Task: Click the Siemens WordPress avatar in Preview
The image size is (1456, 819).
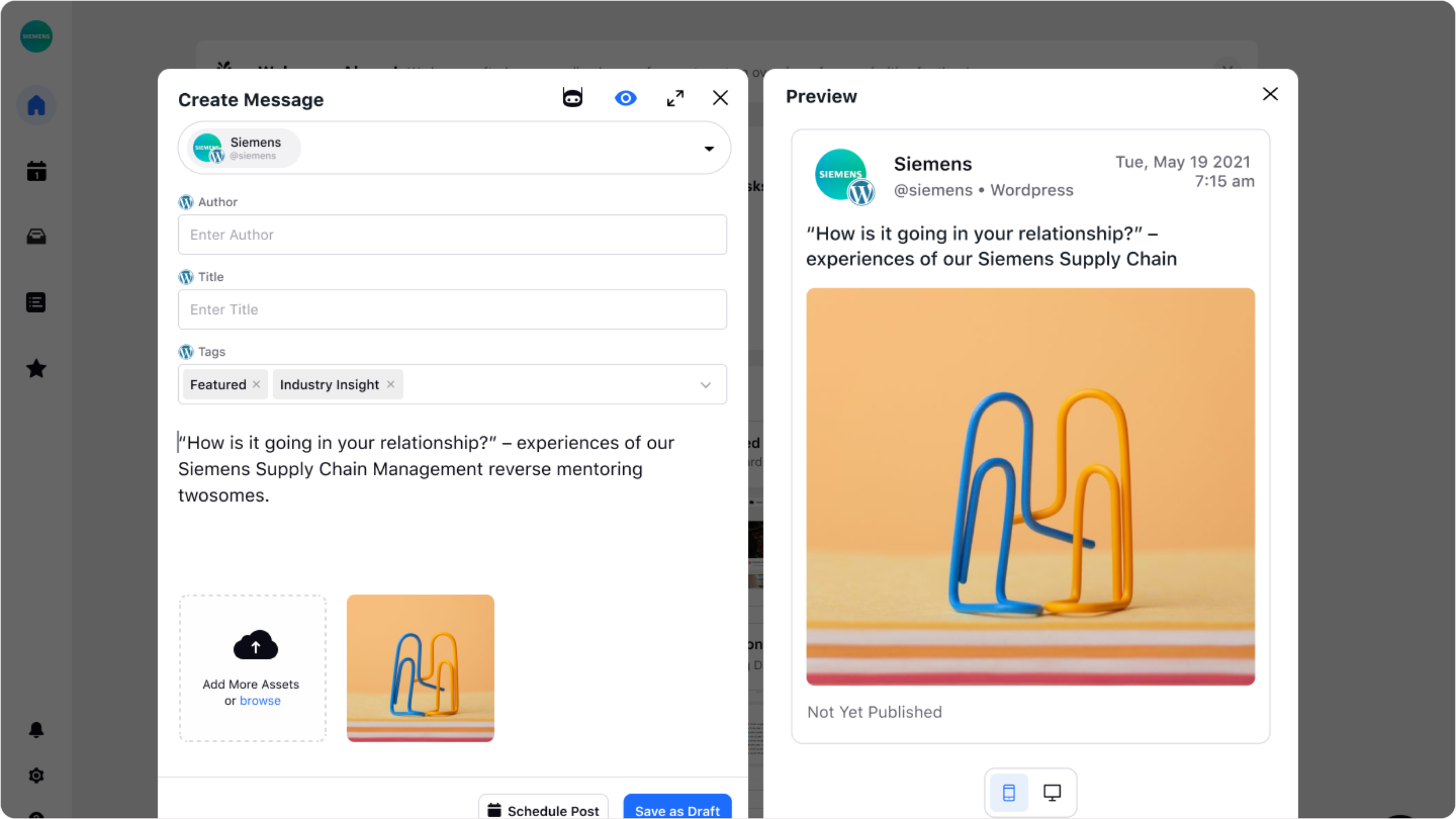Action: click(844, 176)
